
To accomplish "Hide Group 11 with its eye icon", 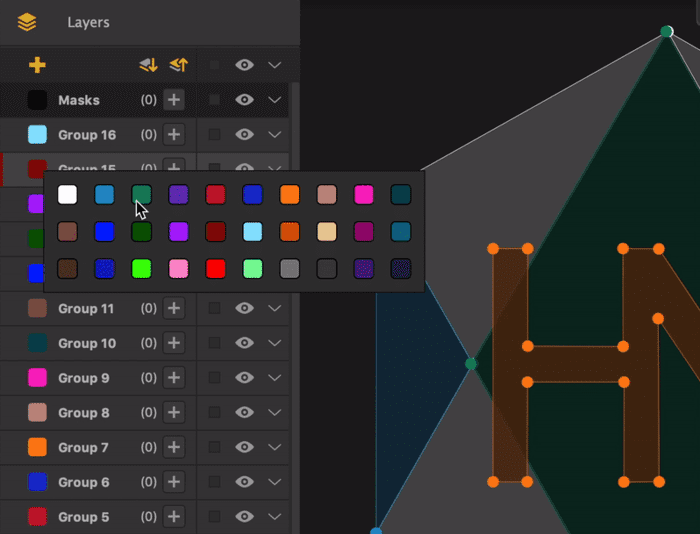I will (244, 308).
